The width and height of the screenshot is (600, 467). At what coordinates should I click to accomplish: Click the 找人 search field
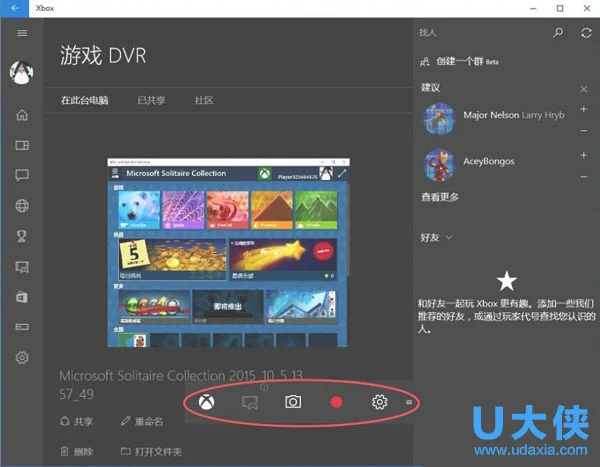[x=482, y=33]
